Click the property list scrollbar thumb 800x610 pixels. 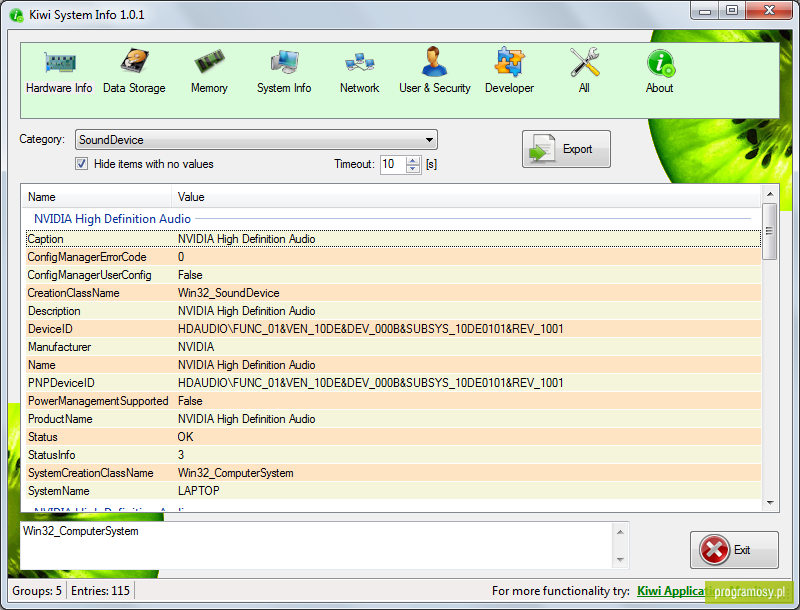769,231
